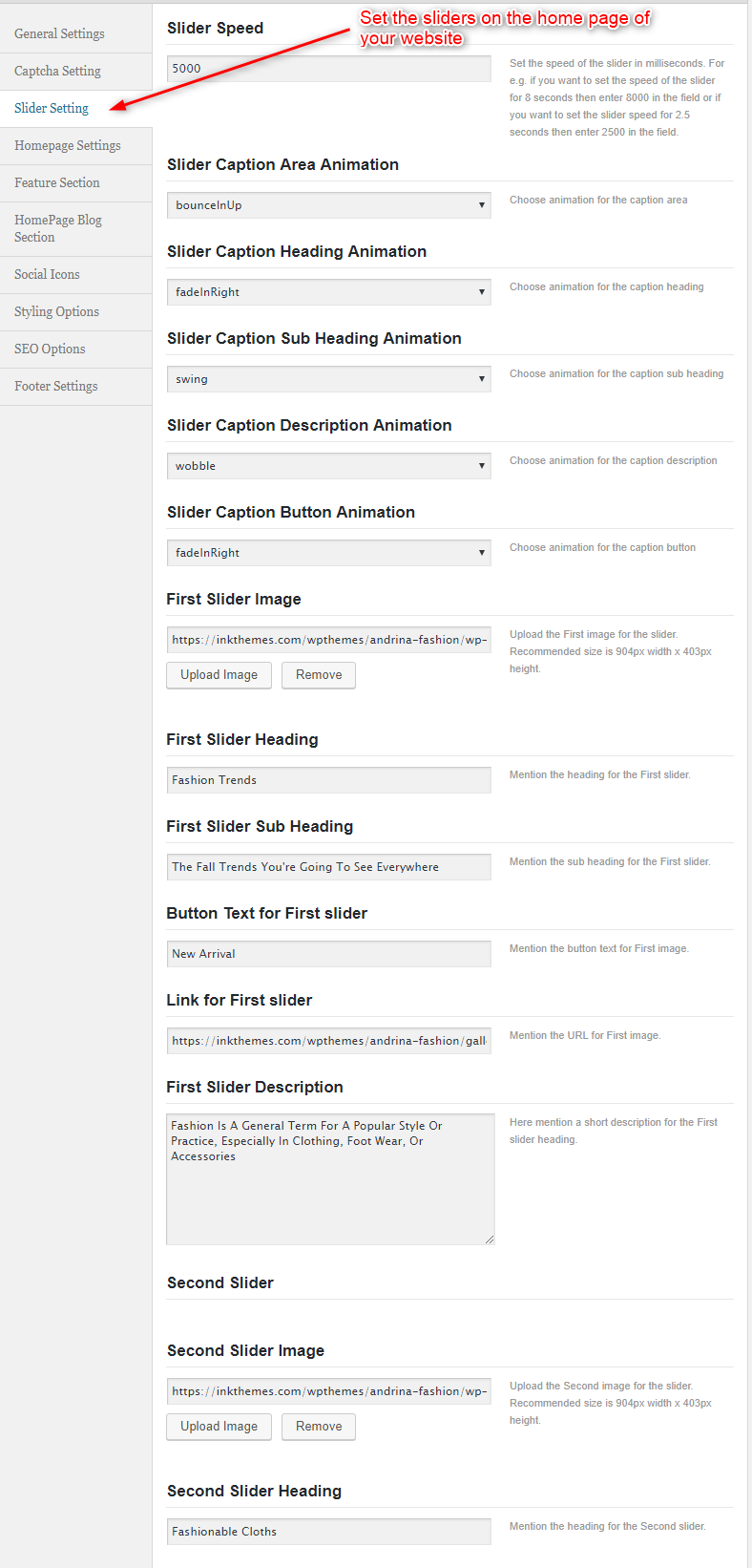Click Upload Image for First Slider
The height and width of the screenshot is (1568, 752).
tap(219, 675)
